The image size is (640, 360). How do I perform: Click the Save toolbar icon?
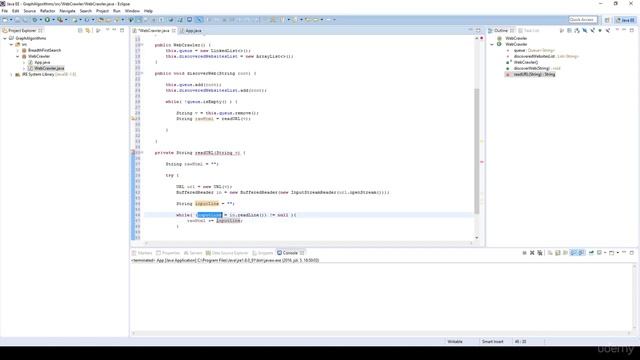18,20
